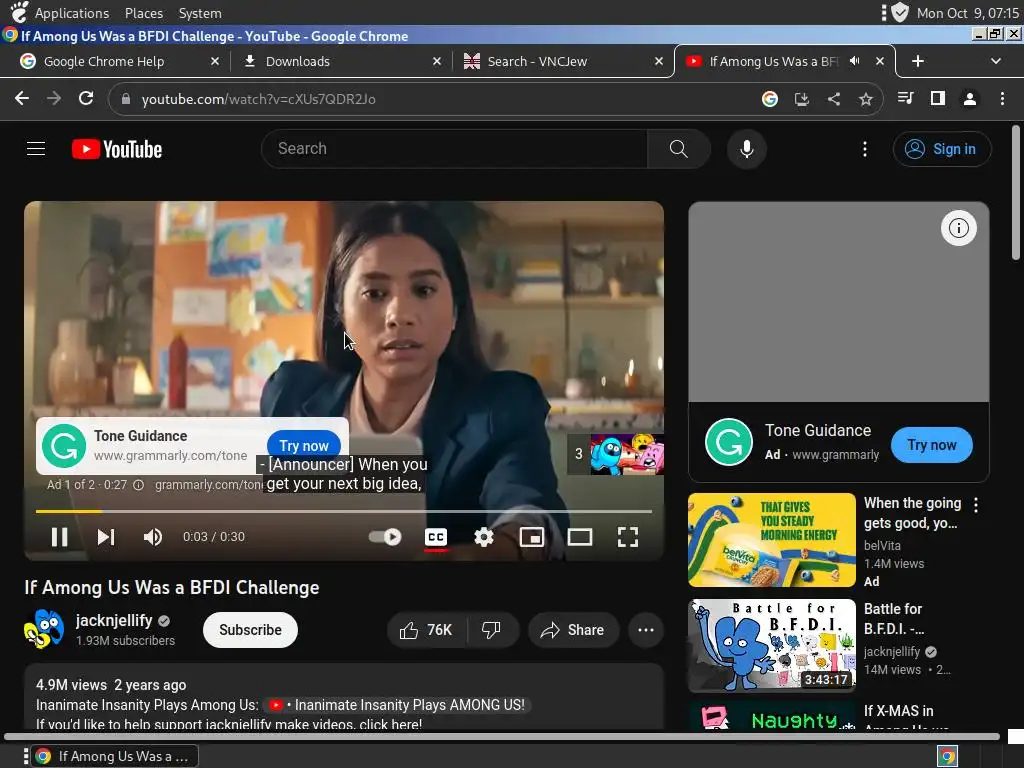Viewport: 1024px width, 768px height.
Task: Click the Google icon in the address bar
Action: (x=770, y=99)
